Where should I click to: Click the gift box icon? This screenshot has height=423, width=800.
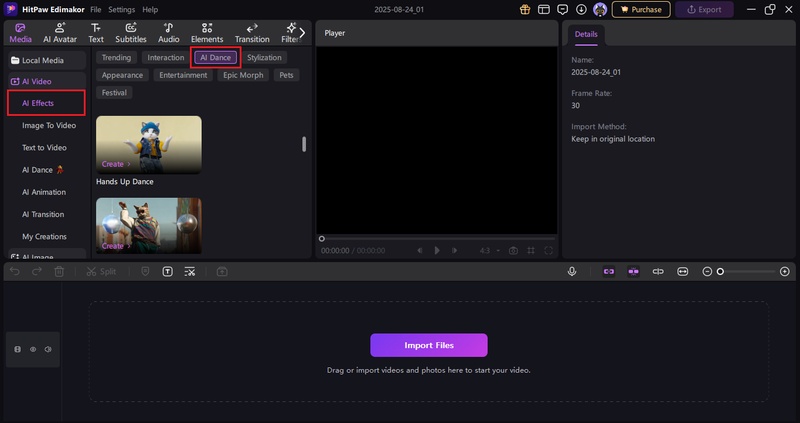(524, 9)
